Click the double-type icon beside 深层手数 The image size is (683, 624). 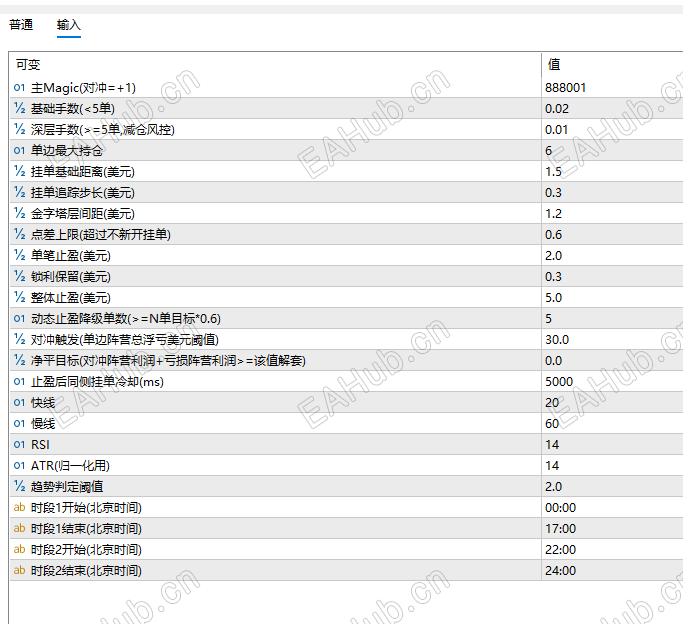pyautogui.click(x=20, y=129)
